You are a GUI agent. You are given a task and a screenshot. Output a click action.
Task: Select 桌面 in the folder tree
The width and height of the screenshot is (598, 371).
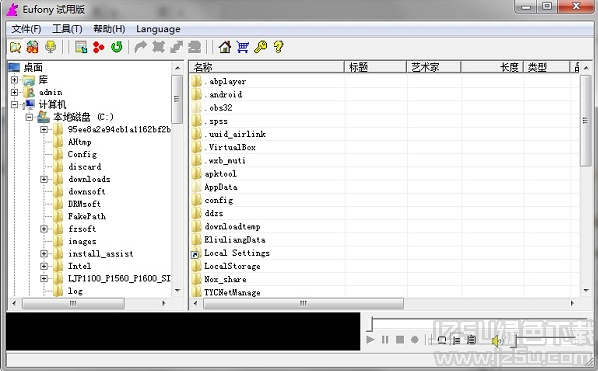click(33, 68)
